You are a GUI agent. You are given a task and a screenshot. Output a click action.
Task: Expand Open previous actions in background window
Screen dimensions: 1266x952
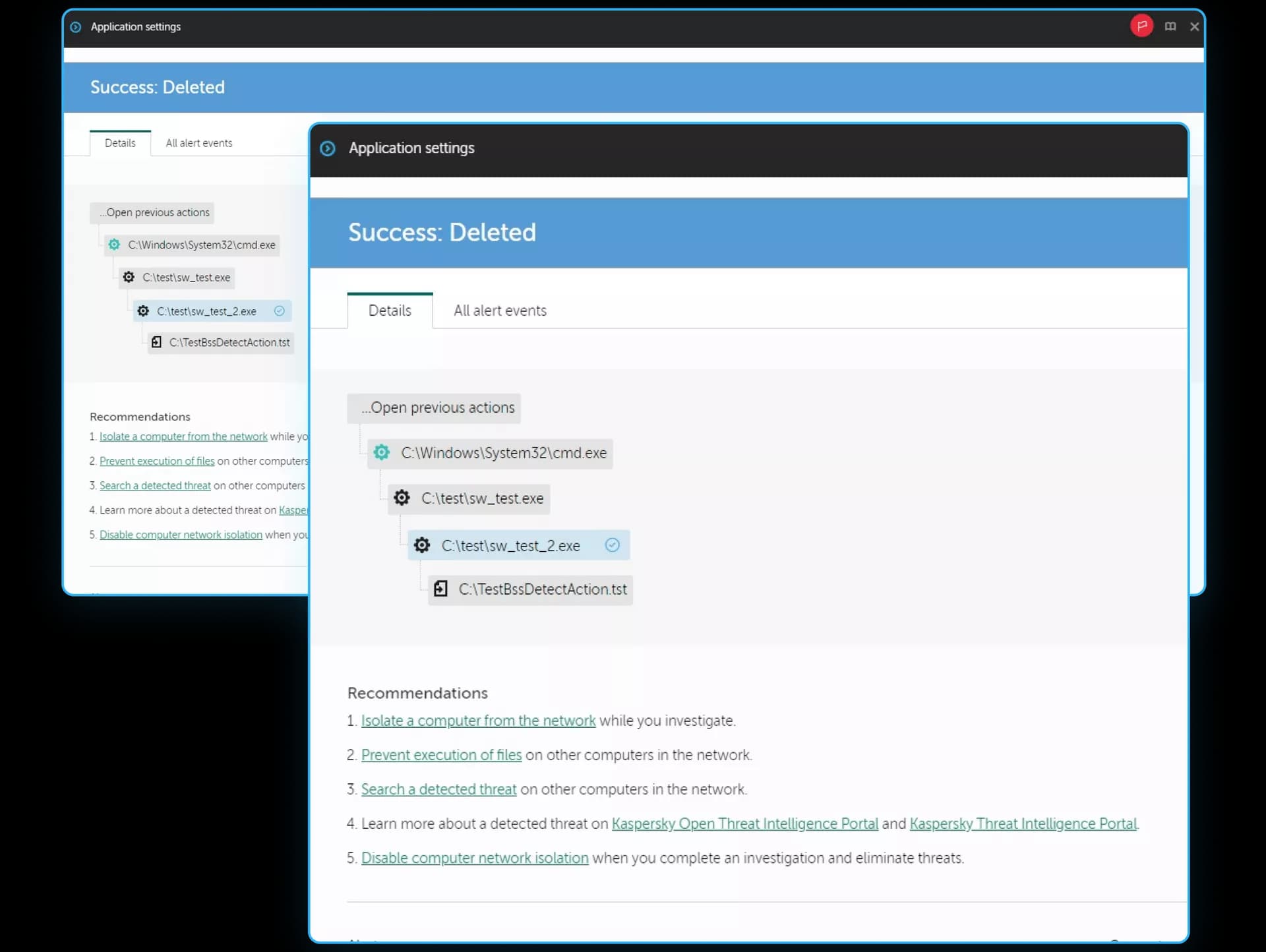pos(153,212)
